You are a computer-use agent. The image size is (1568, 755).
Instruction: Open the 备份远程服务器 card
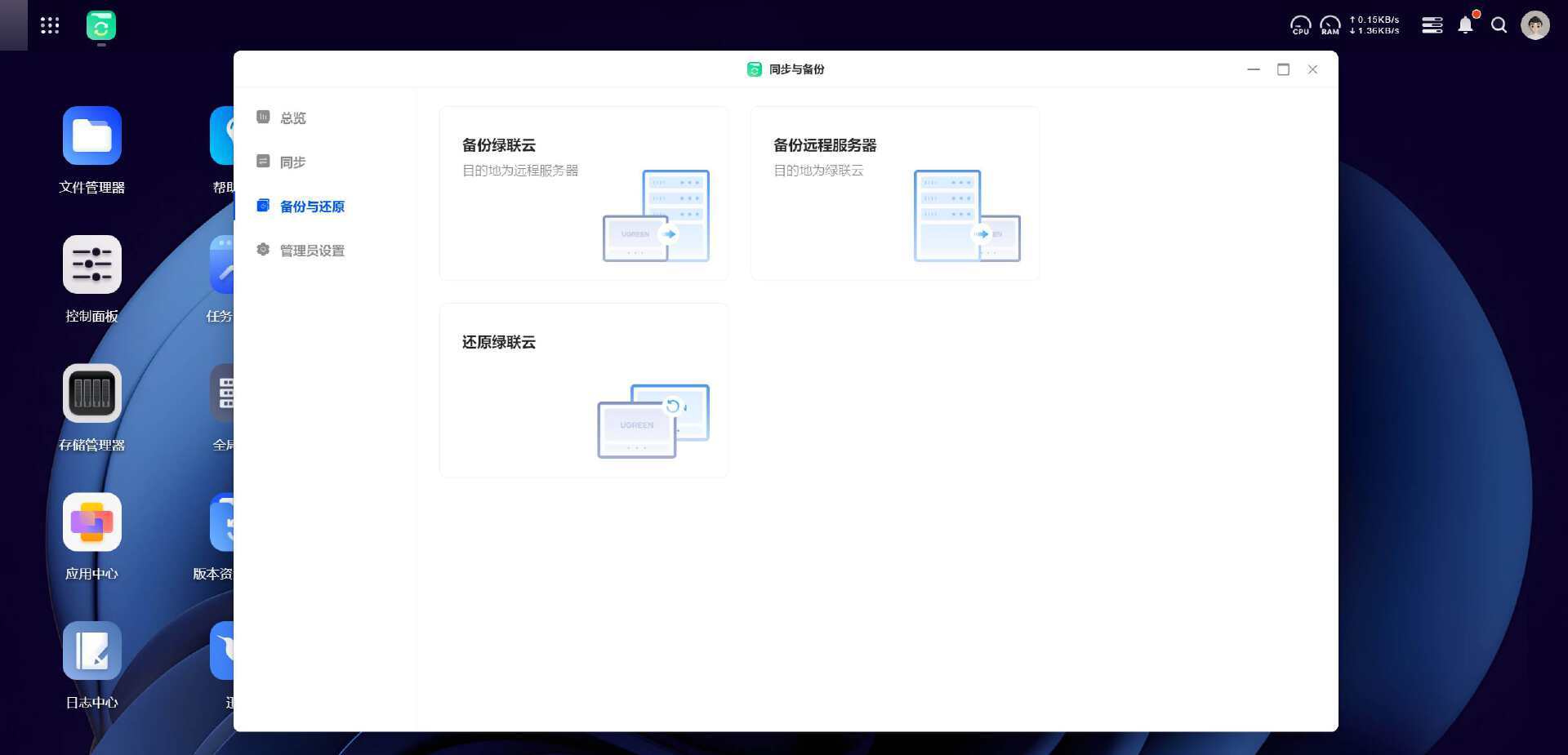coord(895,193)
